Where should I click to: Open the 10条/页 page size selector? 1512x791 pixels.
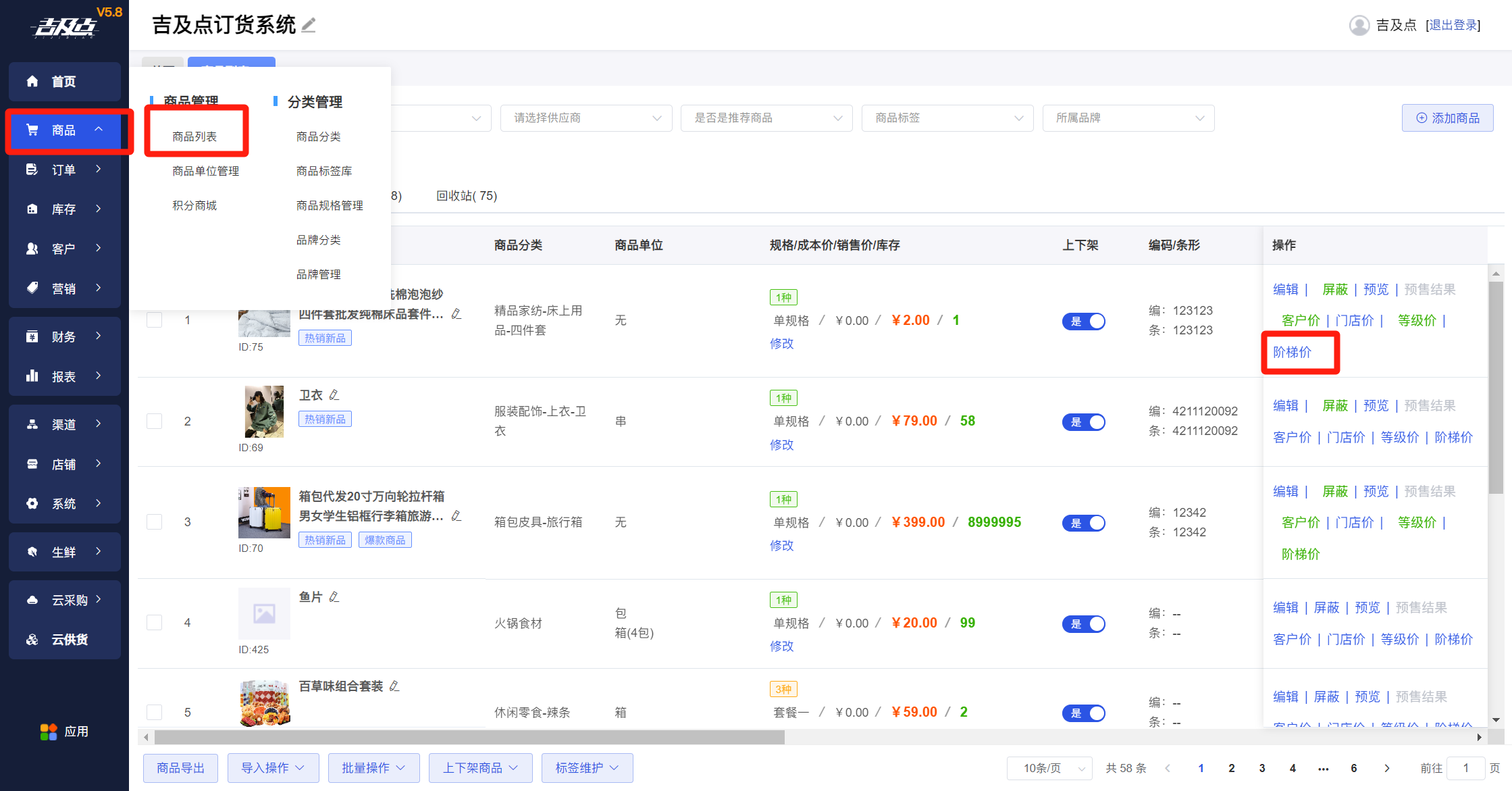click(1049, 768)
